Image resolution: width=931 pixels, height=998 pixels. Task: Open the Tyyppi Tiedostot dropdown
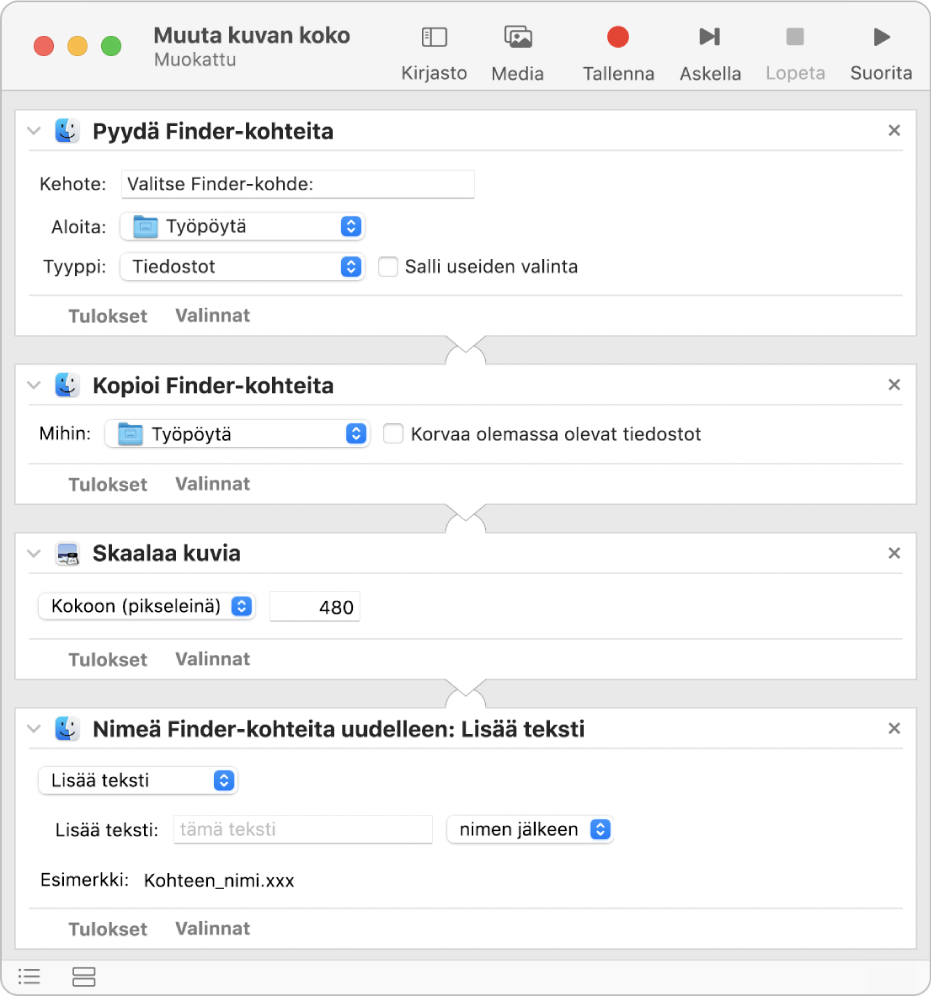241,267
